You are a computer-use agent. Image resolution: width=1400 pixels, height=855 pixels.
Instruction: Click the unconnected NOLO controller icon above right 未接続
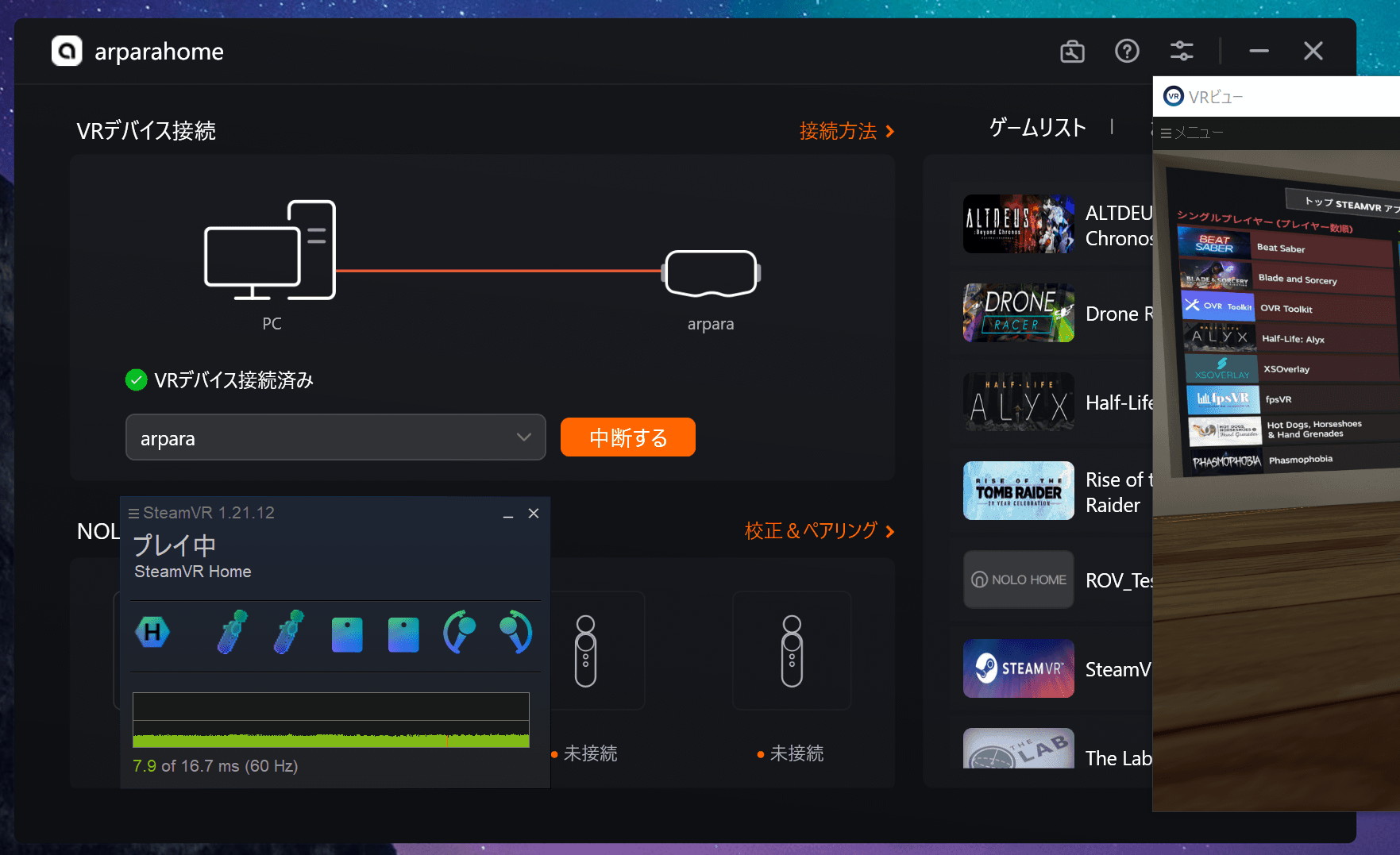click(x=792, y=651)
